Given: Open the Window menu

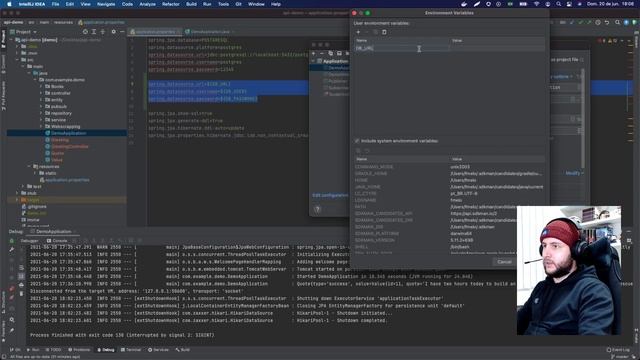Looking at the screenshot, I should (256, 4).
